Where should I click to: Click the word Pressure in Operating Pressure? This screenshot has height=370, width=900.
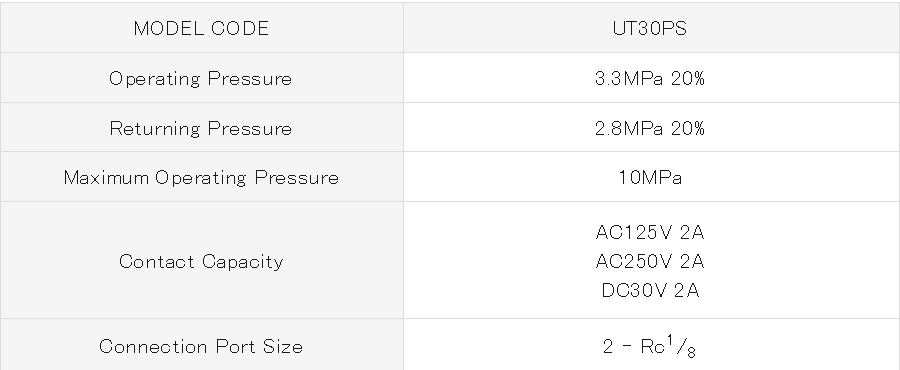250,79
